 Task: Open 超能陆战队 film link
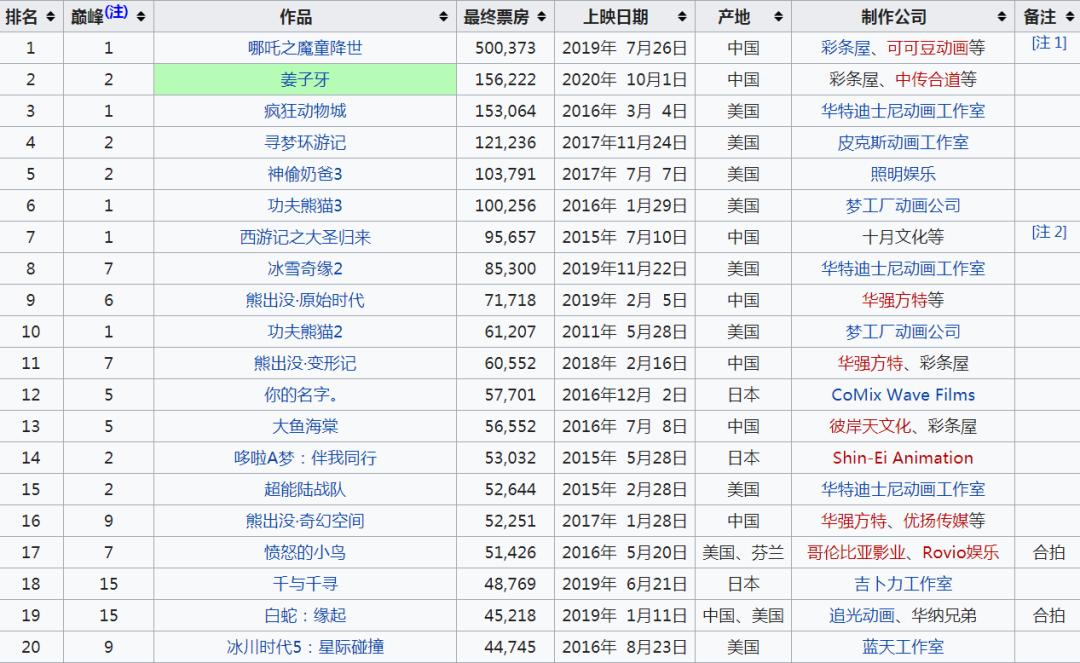coord(305,490)
